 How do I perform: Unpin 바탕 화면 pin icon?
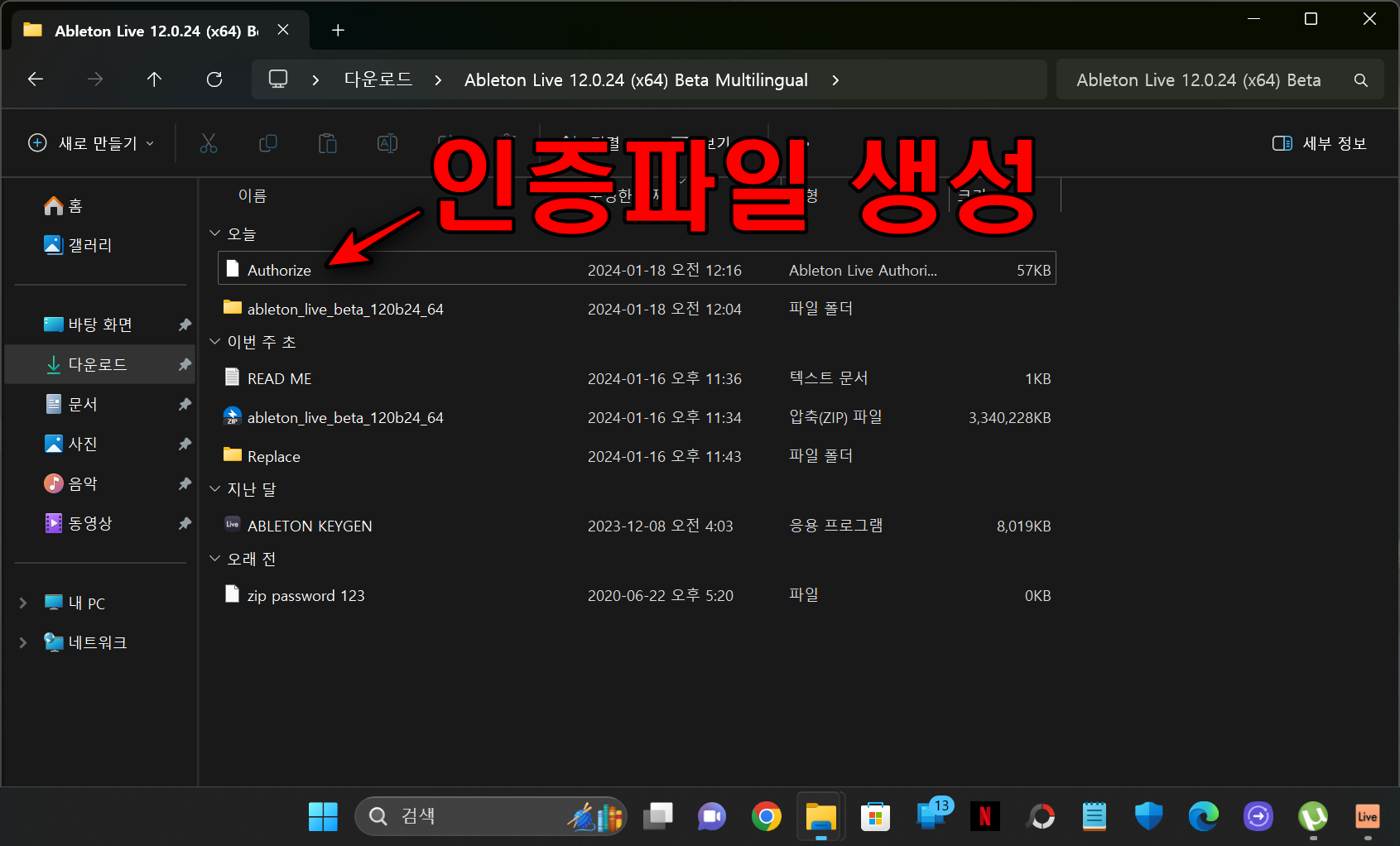185,324
